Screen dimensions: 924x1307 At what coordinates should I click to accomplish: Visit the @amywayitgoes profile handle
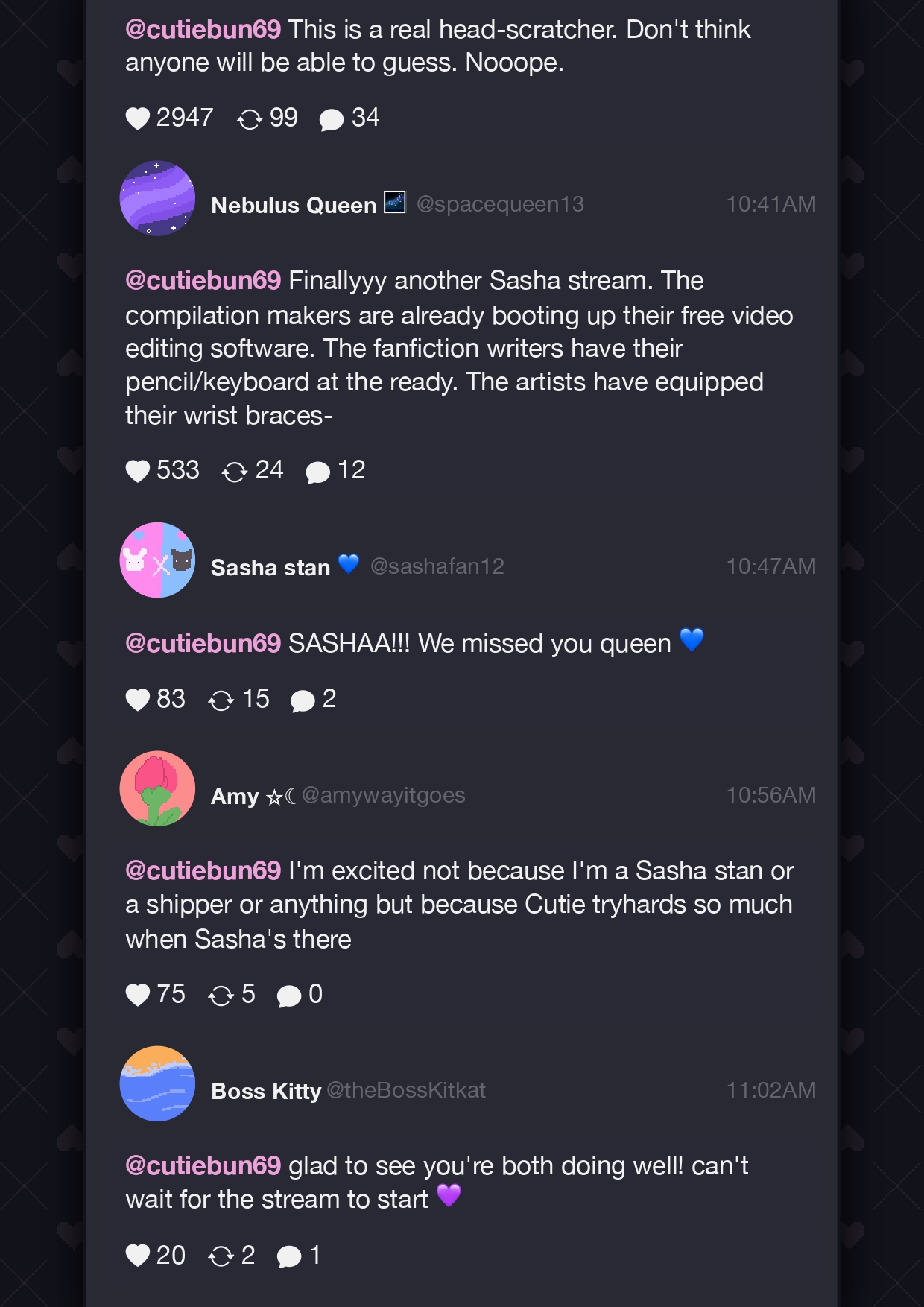384,795
